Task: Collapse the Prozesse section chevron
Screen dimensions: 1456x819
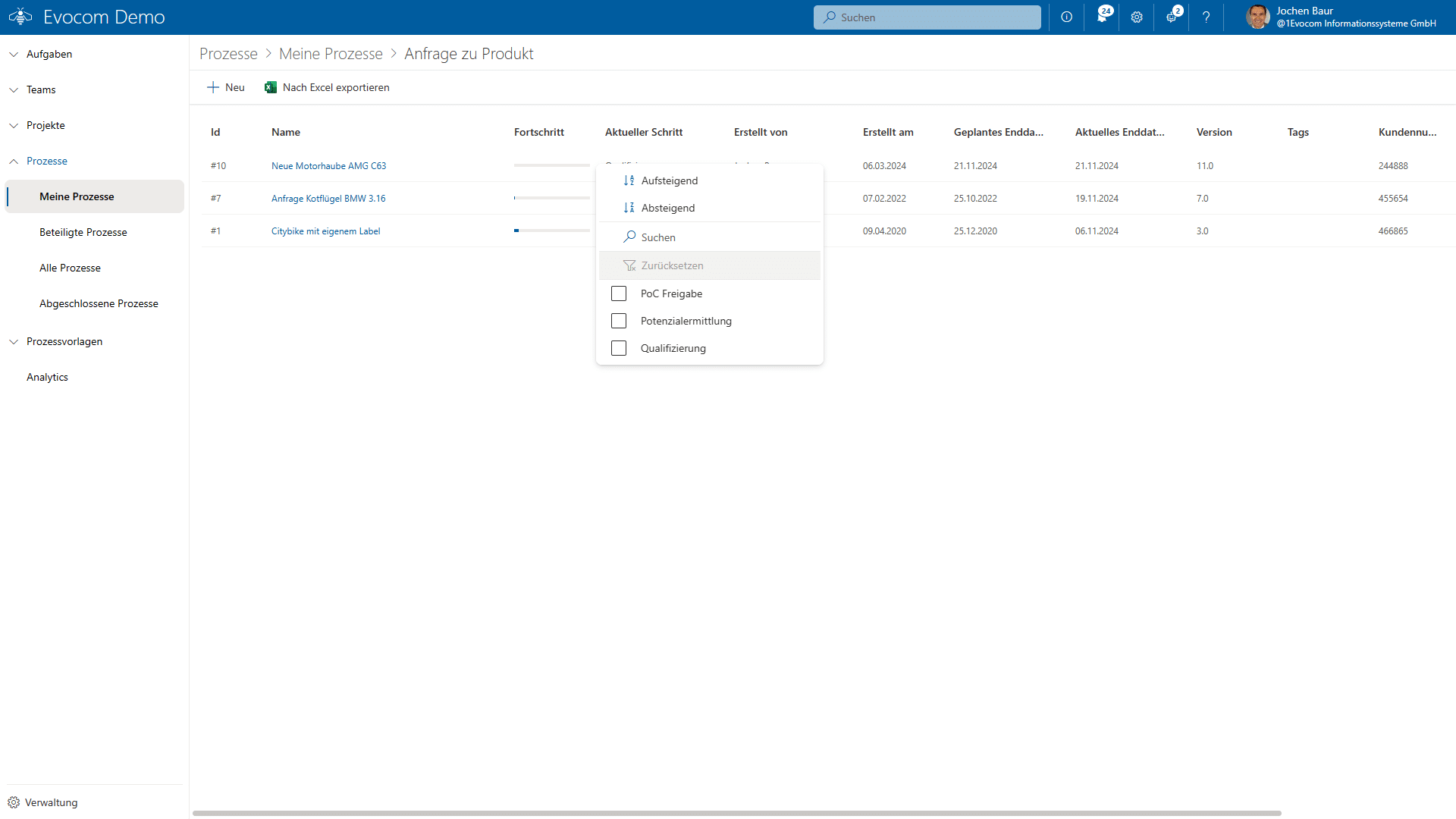Action: [14, 162]
